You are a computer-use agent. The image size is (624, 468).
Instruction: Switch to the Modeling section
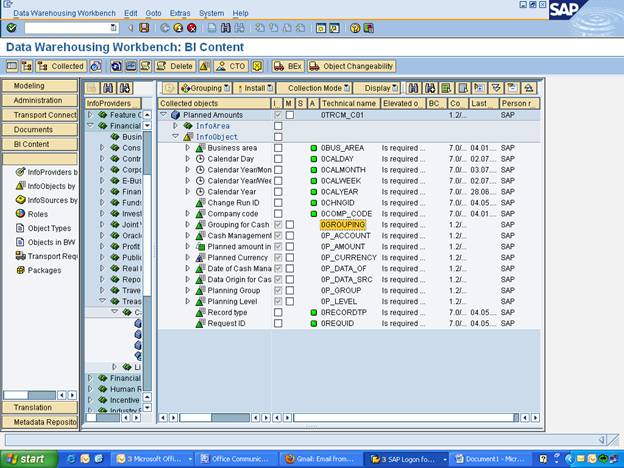pyautogui.click(x=40, y=86)
